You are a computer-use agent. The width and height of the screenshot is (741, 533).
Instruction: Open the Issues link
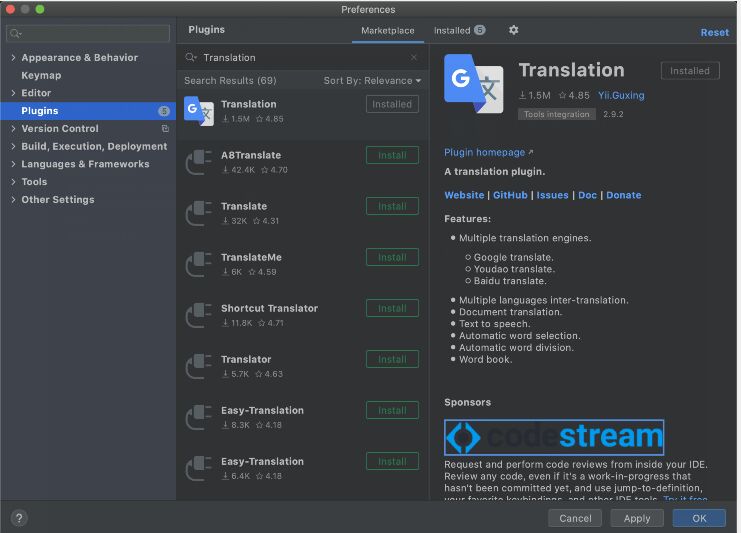(x=552, y=195)
